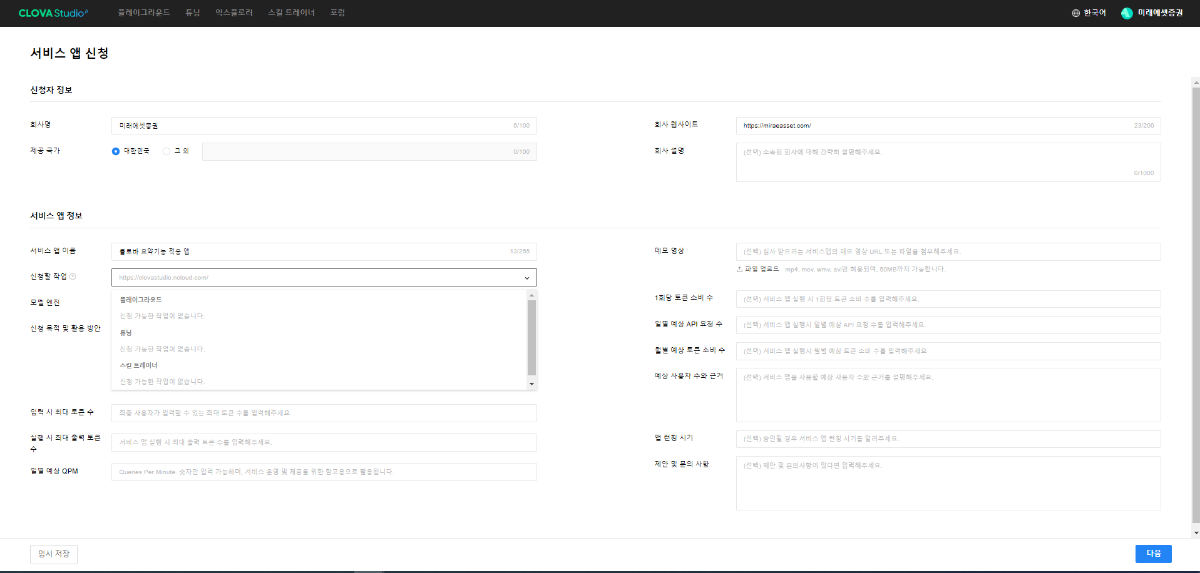1200x573 pixels.
Task: Open the 한국어 language selector
Action: pyautogui.click(x=1089, y=13)
